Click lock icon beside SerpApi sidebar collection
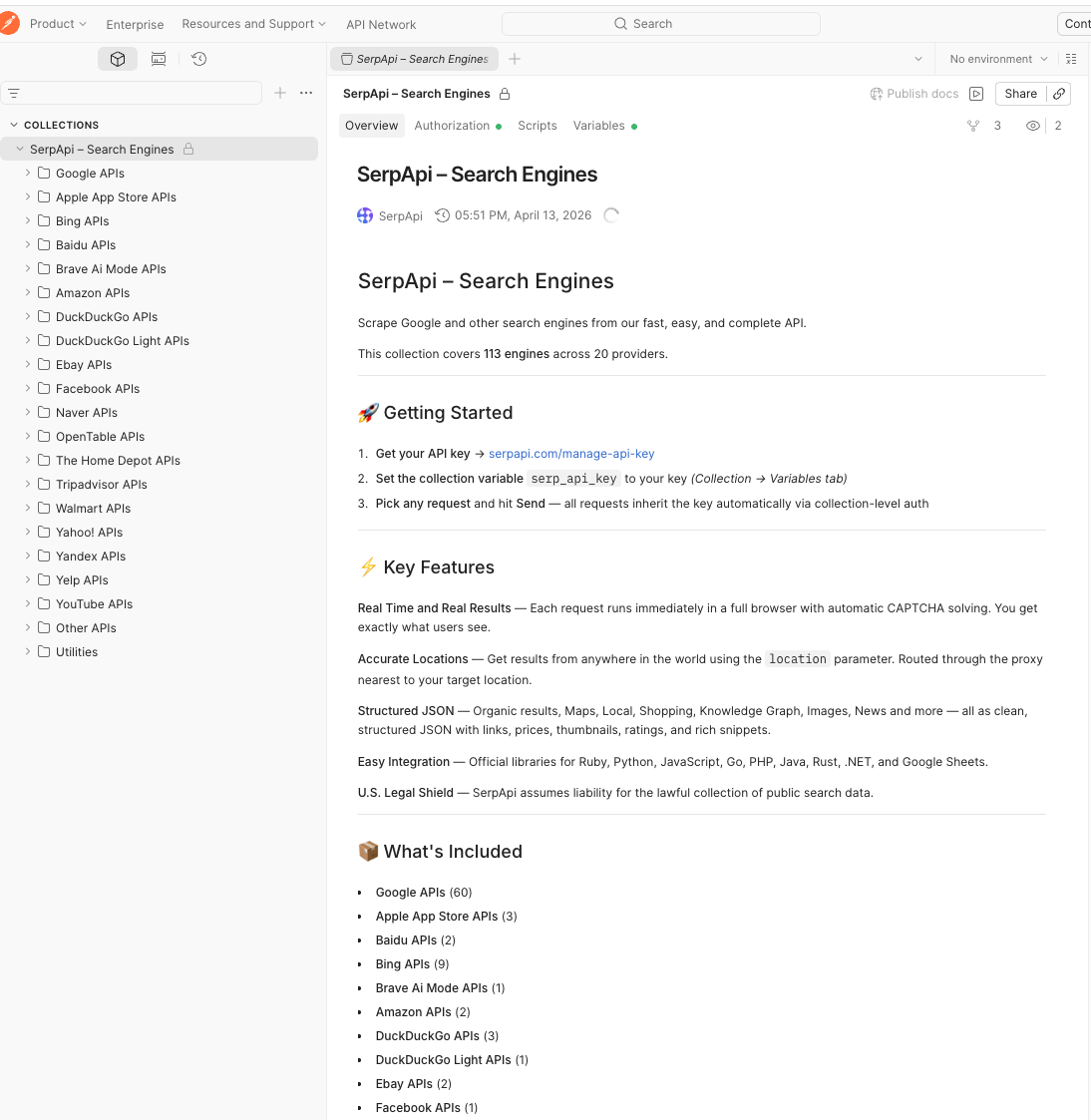1091x1120 pixels. pos(188,149)
